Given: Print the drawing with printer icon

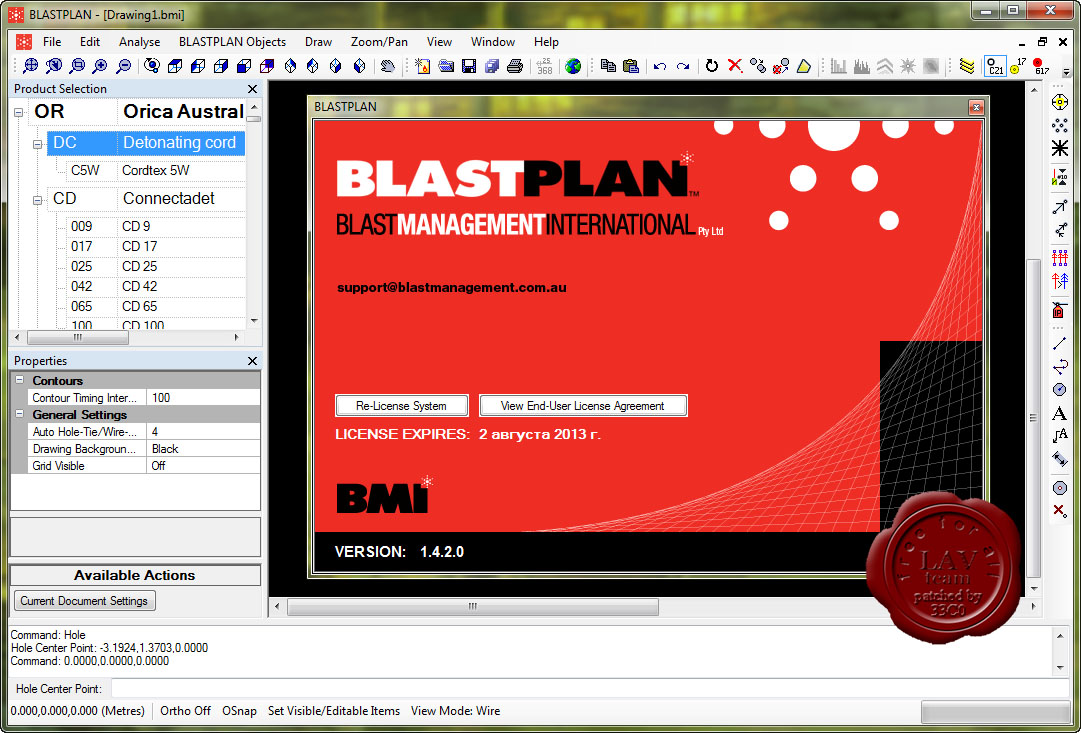Looking at the screenshot, I should click(515, 66).
